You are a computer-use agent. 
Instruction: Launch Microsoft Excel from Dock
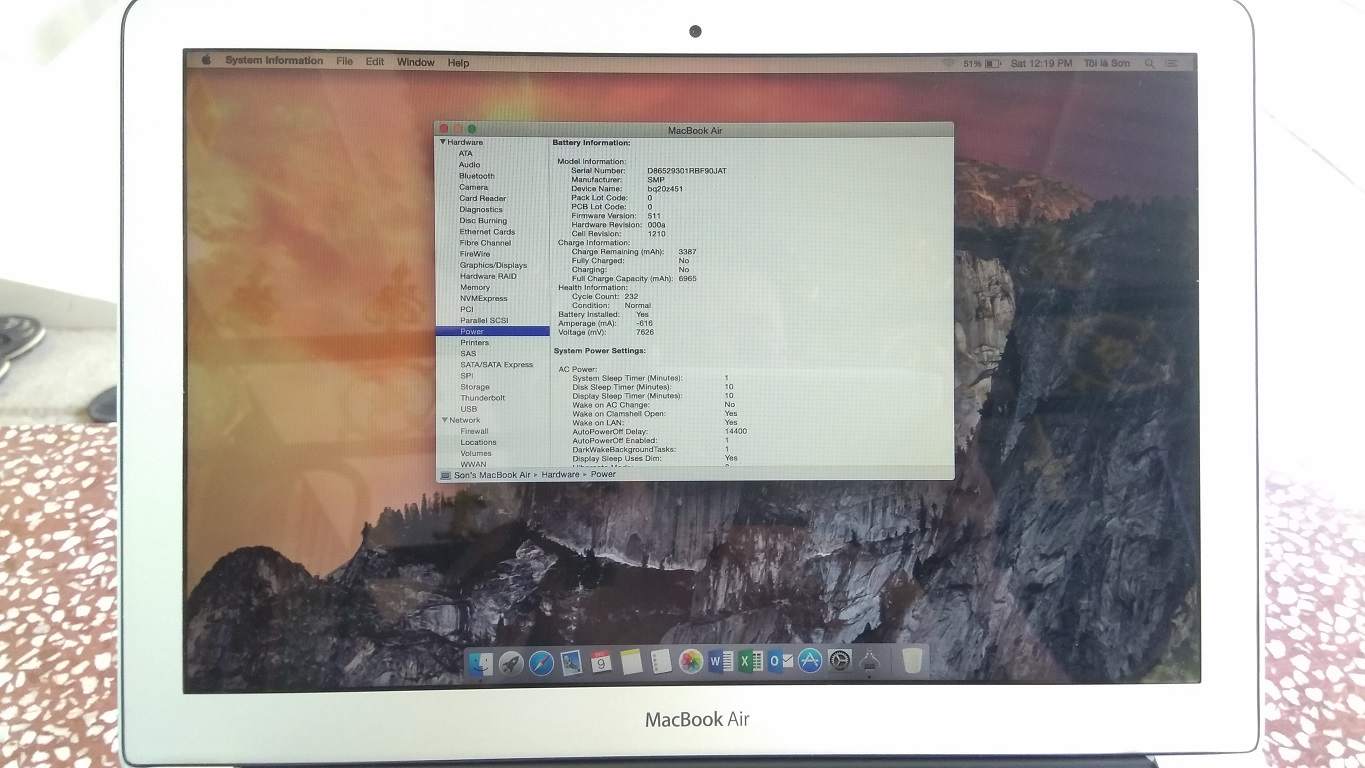pyautogui.click(x=751, y=661)
